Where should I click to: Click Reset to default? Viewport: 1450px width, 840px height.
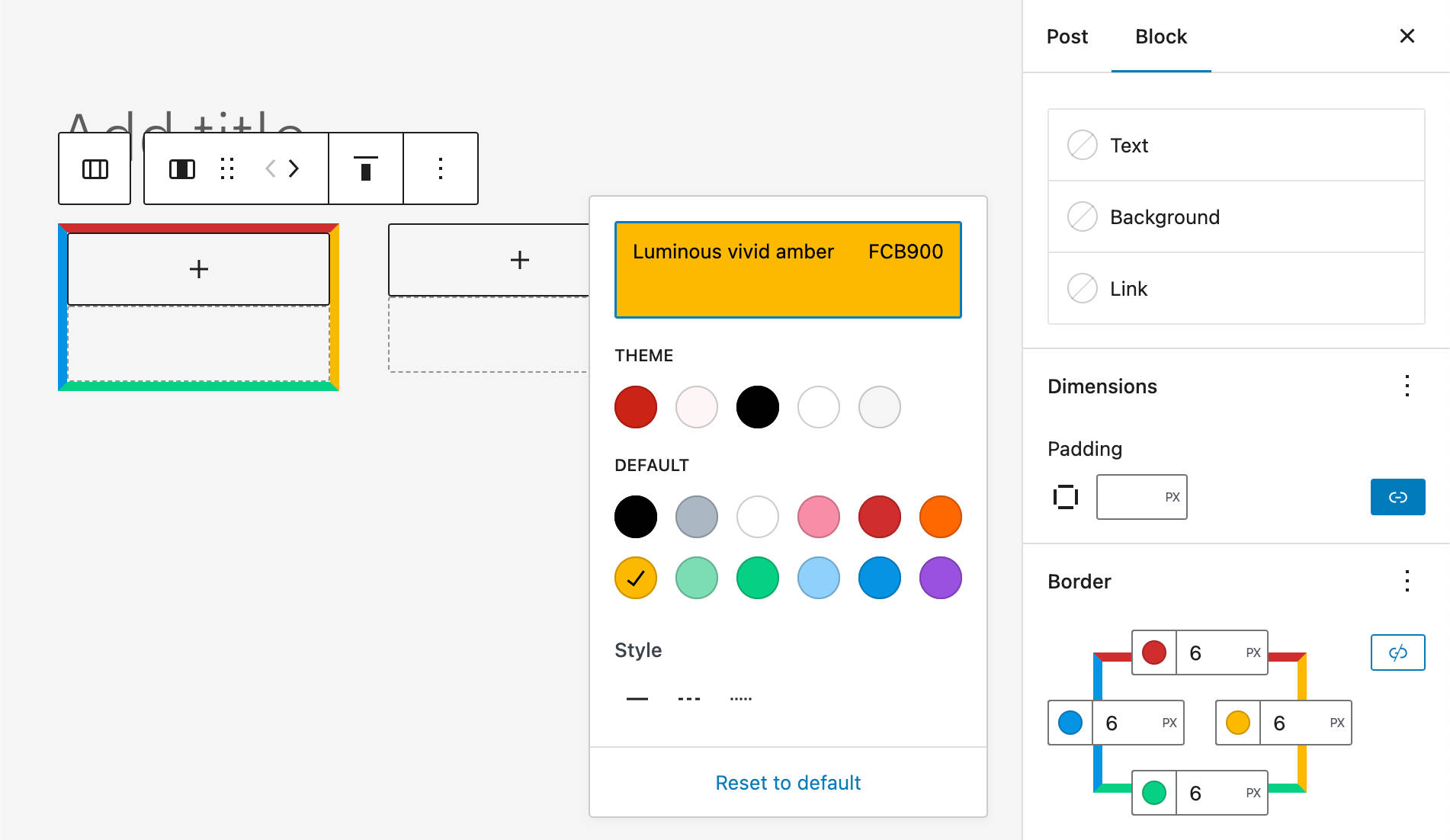(x=788, y=782)
